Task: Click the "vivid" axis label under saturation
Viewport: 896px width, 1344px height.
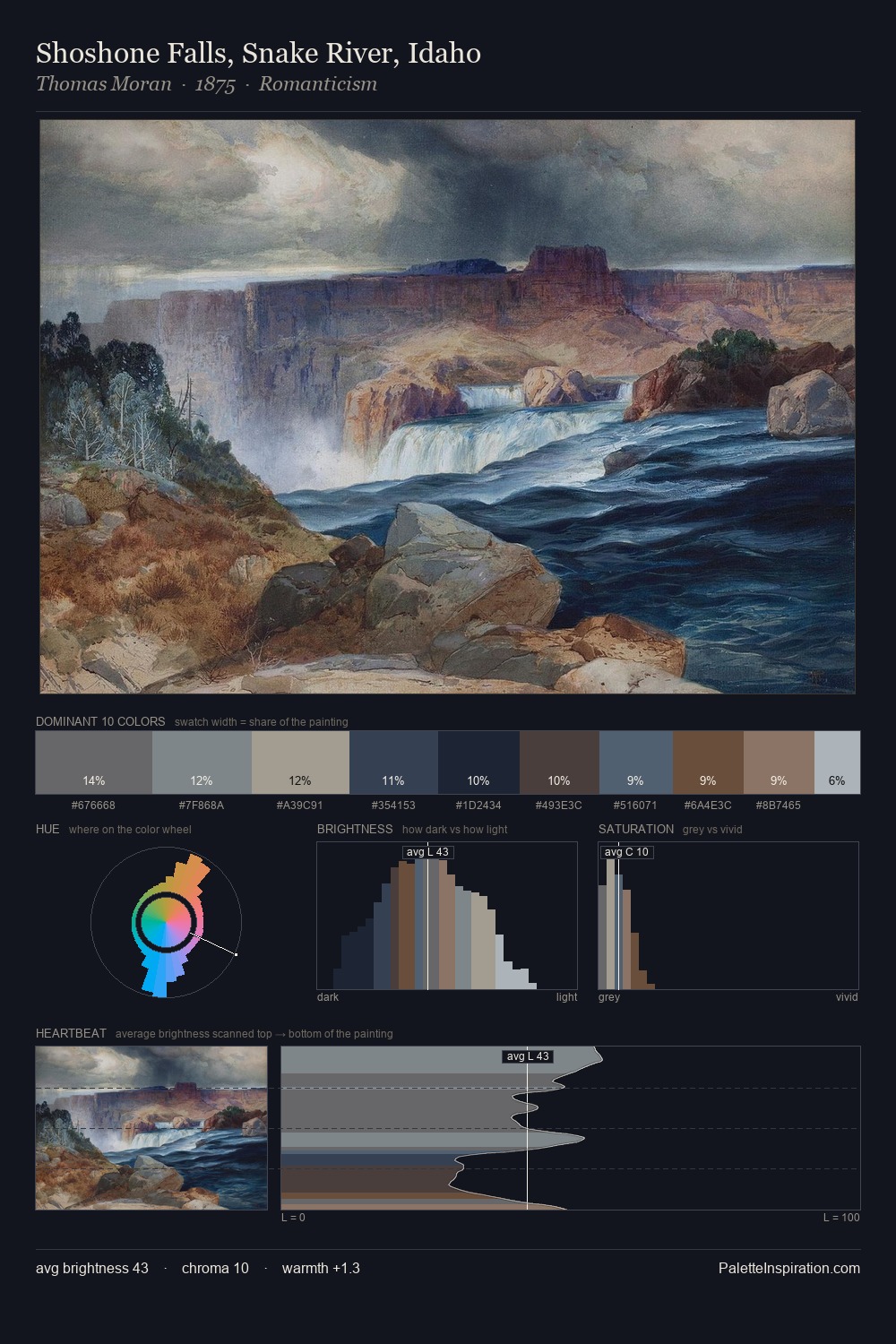Action: [847, 997]
